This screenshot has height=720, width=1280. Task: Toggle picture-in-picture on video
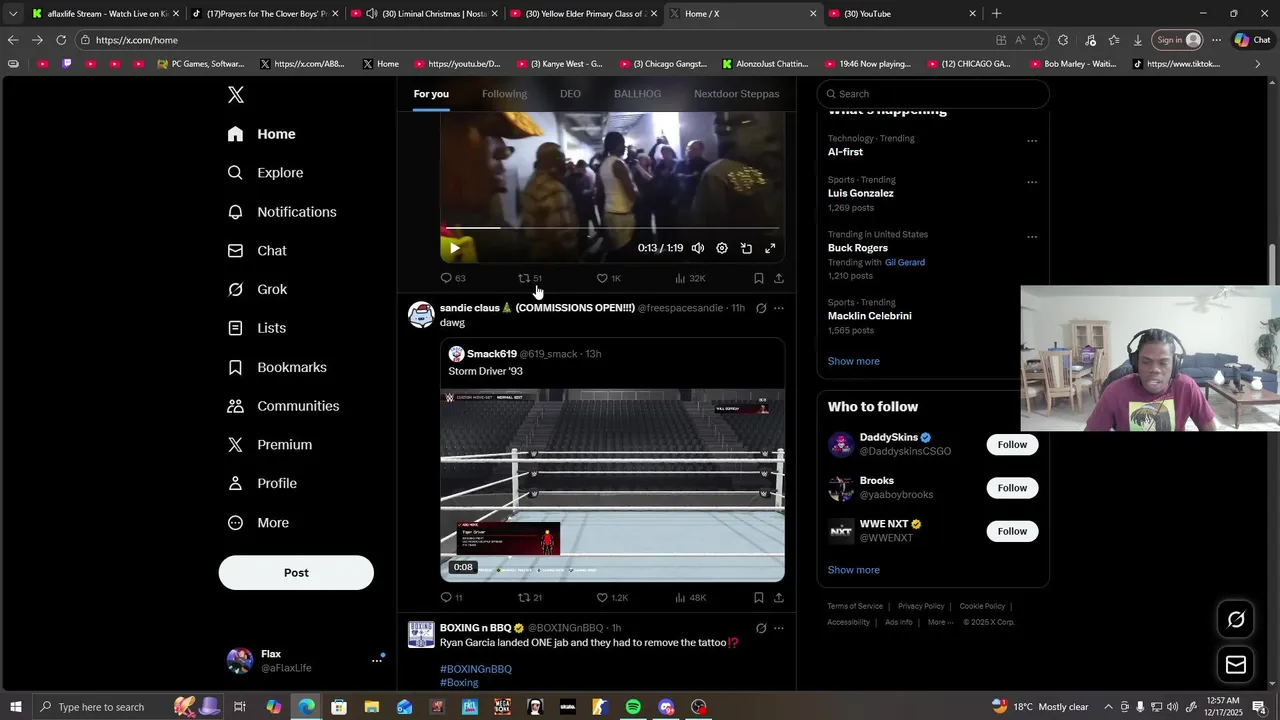(x=746, y=248)
